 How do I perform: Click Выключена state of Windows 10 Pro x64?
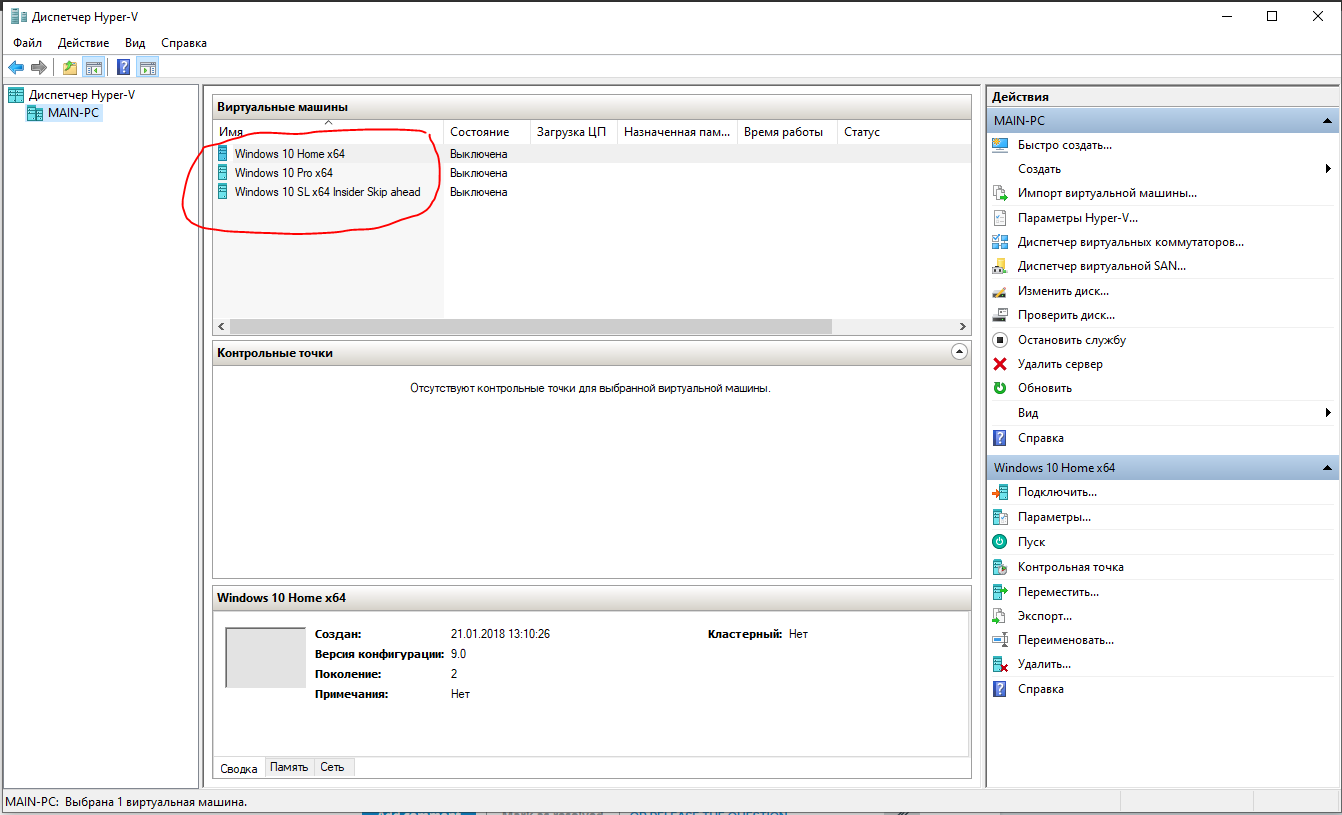click(479, 173)
